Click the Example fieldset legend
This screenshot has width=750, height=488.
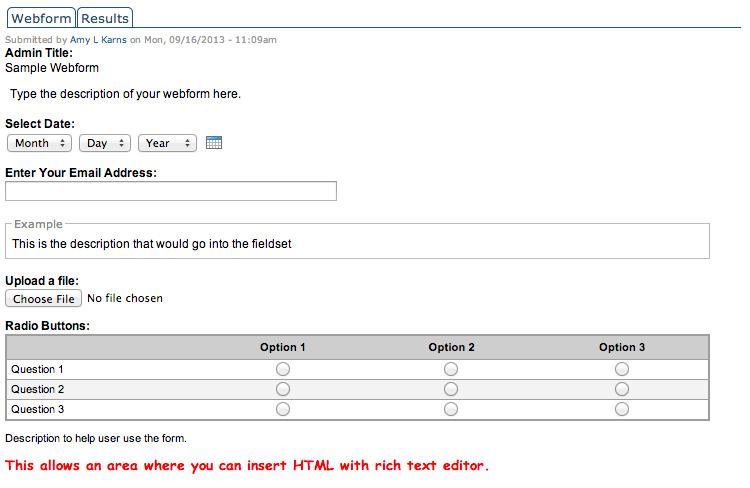click(x=38, y=224)
